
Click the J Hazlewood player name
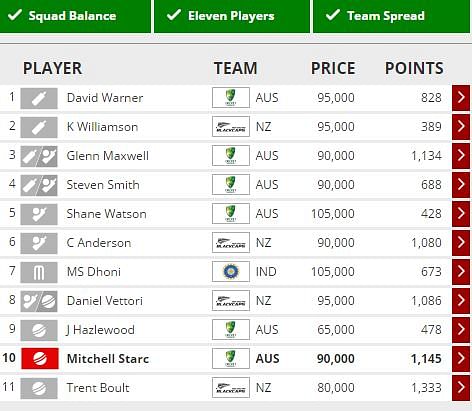pyautogui.click(x=100, y=330)
